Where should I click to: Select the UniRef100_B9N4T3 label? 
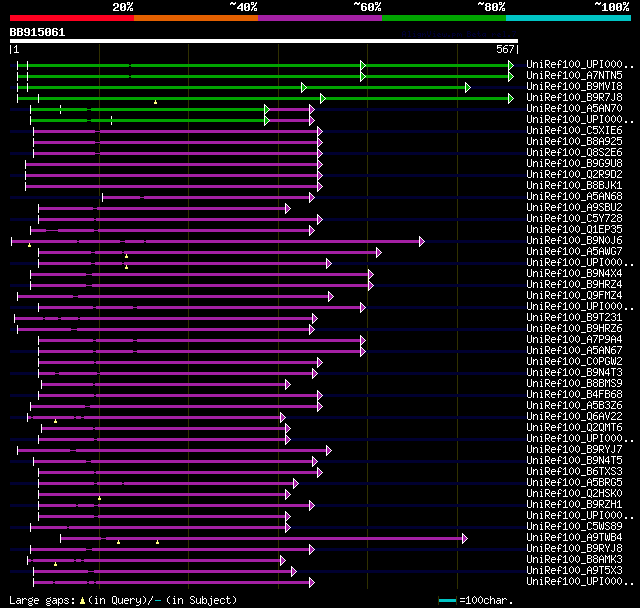click(574, 373)
